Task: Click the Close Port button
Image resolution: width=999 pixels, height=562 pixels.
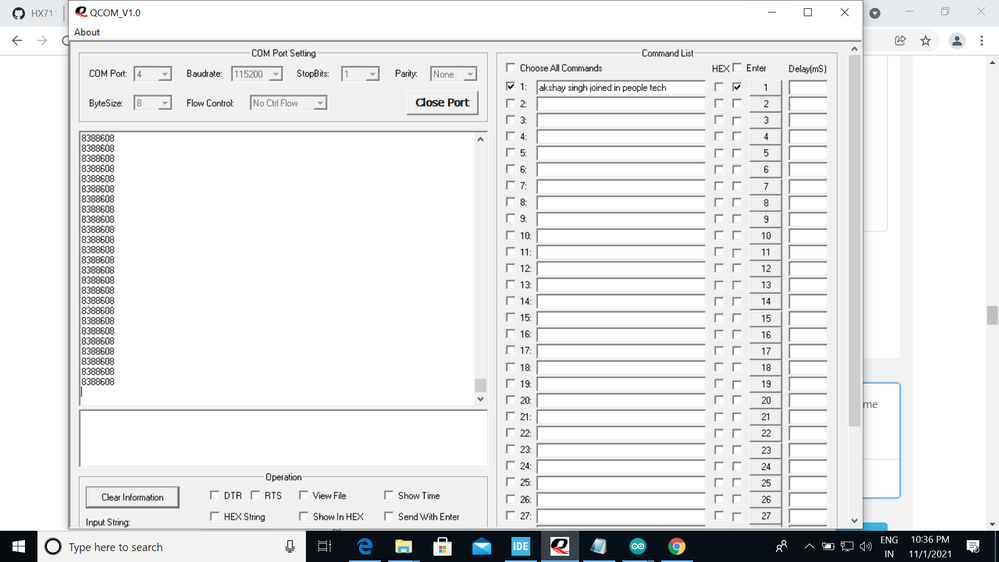Action: click(x=442, y=103)
